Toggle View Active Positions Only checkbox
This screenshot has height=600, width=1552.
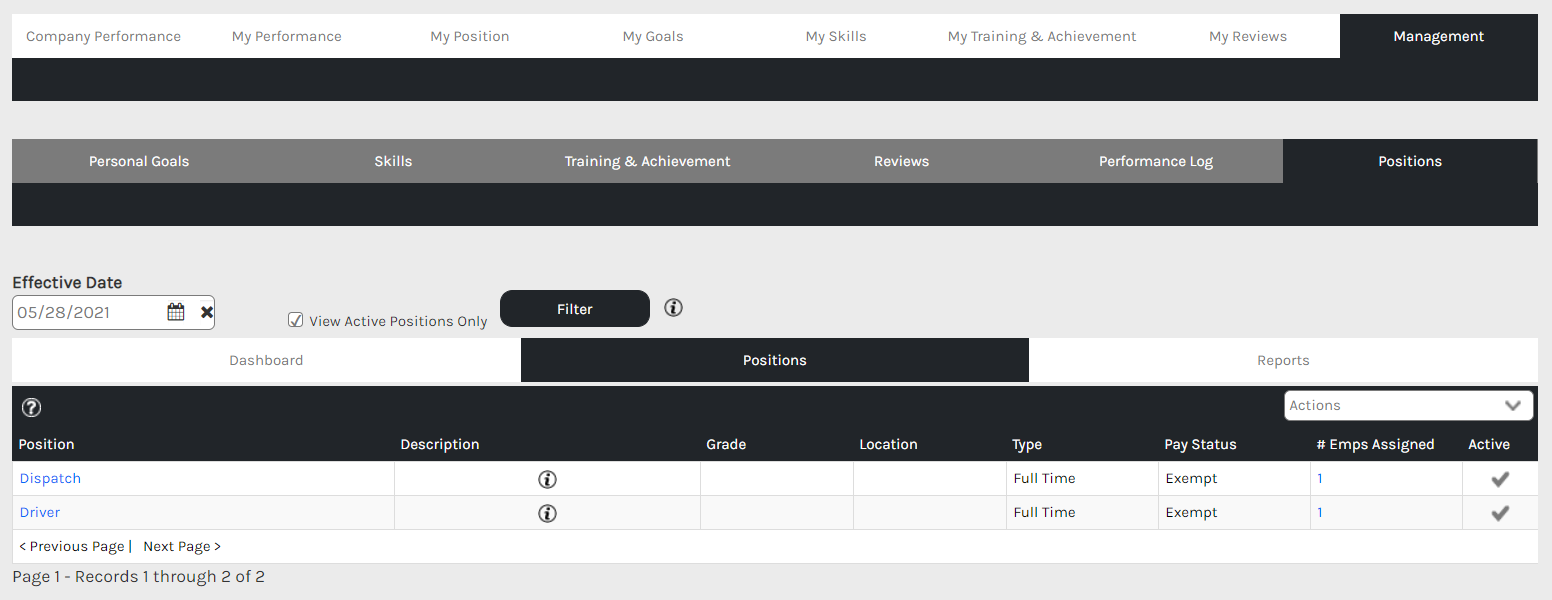coord(296,320)
